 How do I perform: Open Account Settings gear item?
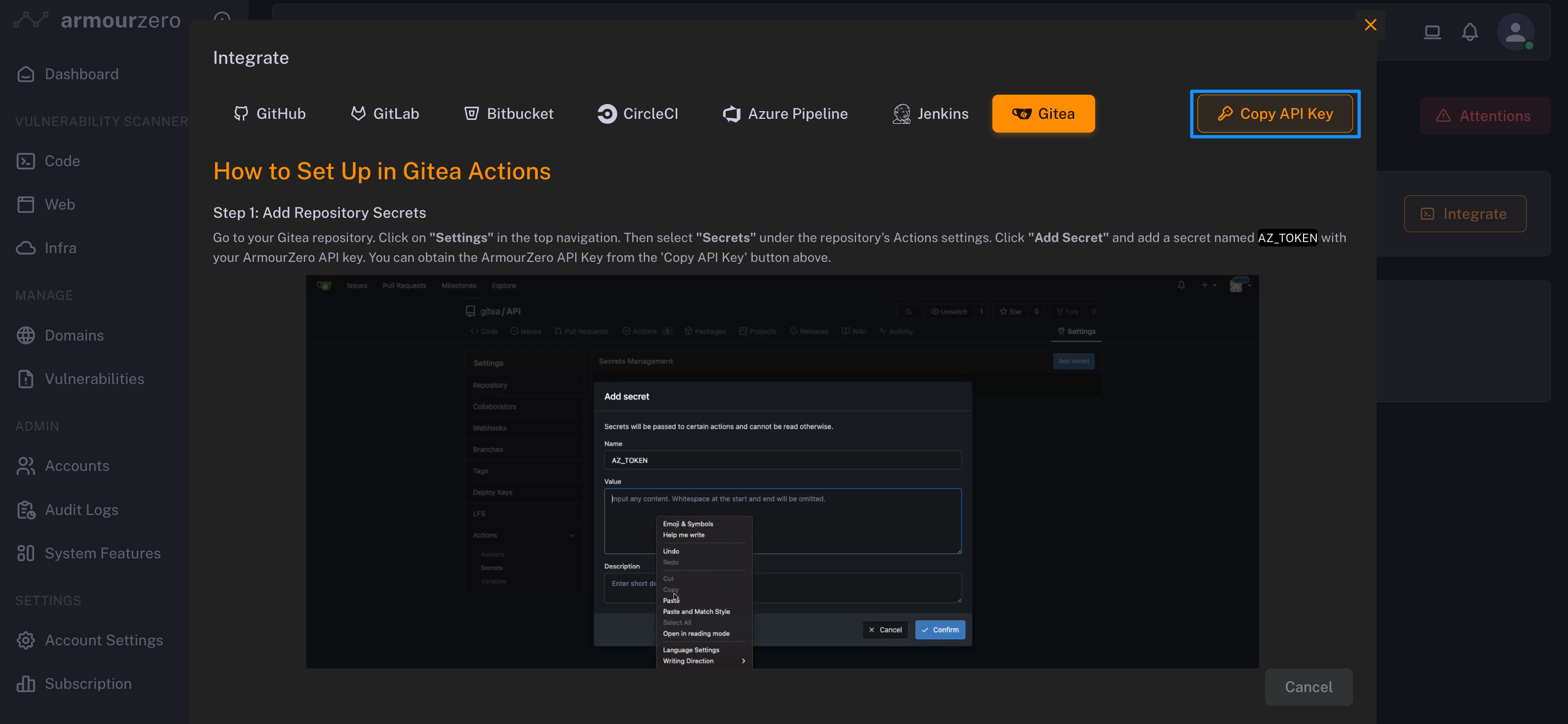point(103,640)
